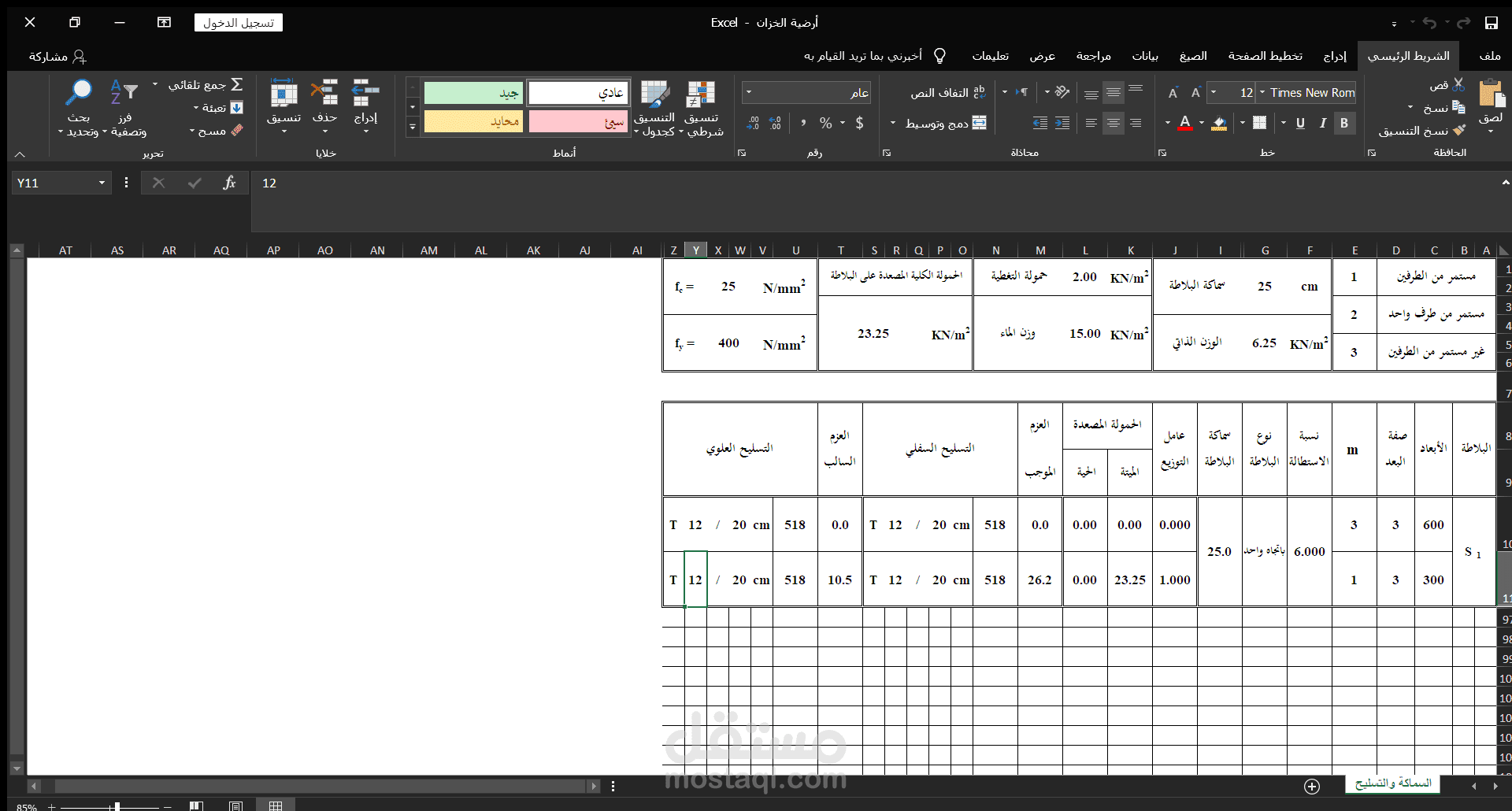Add a new sheet with plus button
The height and width of the screenshot is (811, 1512).
[1312, 786]
